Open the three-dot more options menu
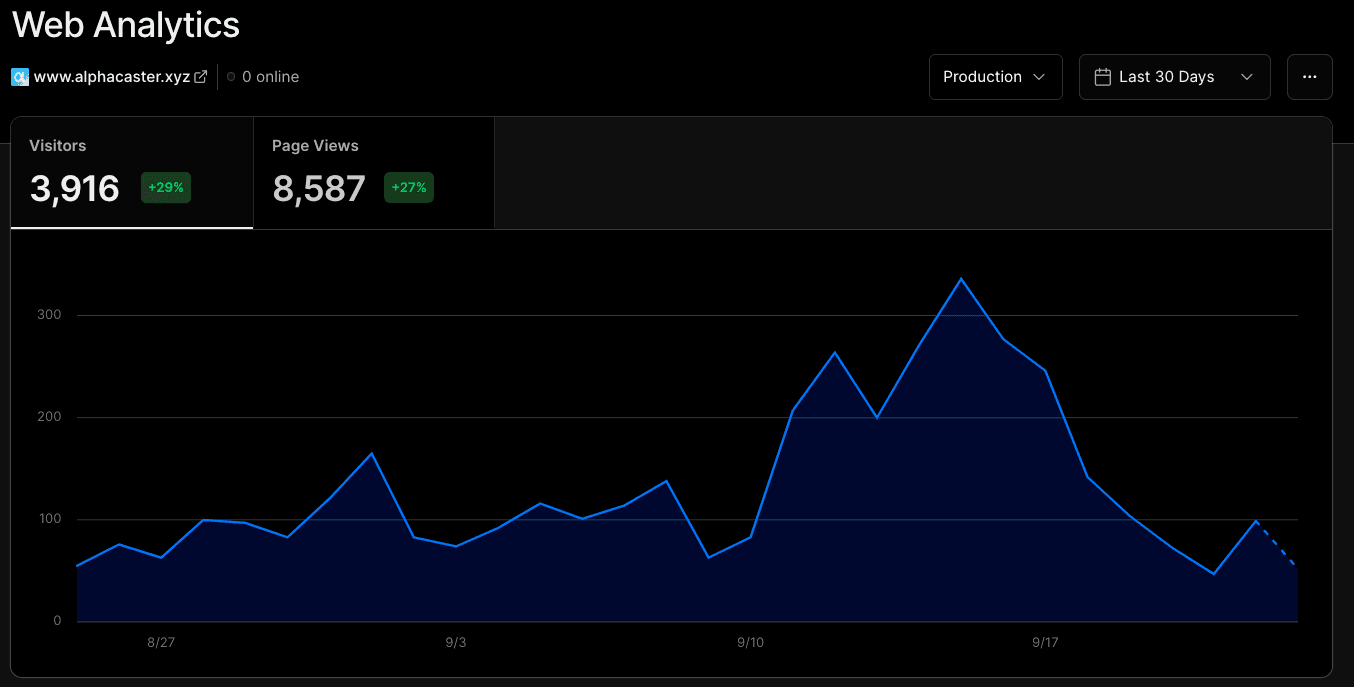 coord(1309,77)
